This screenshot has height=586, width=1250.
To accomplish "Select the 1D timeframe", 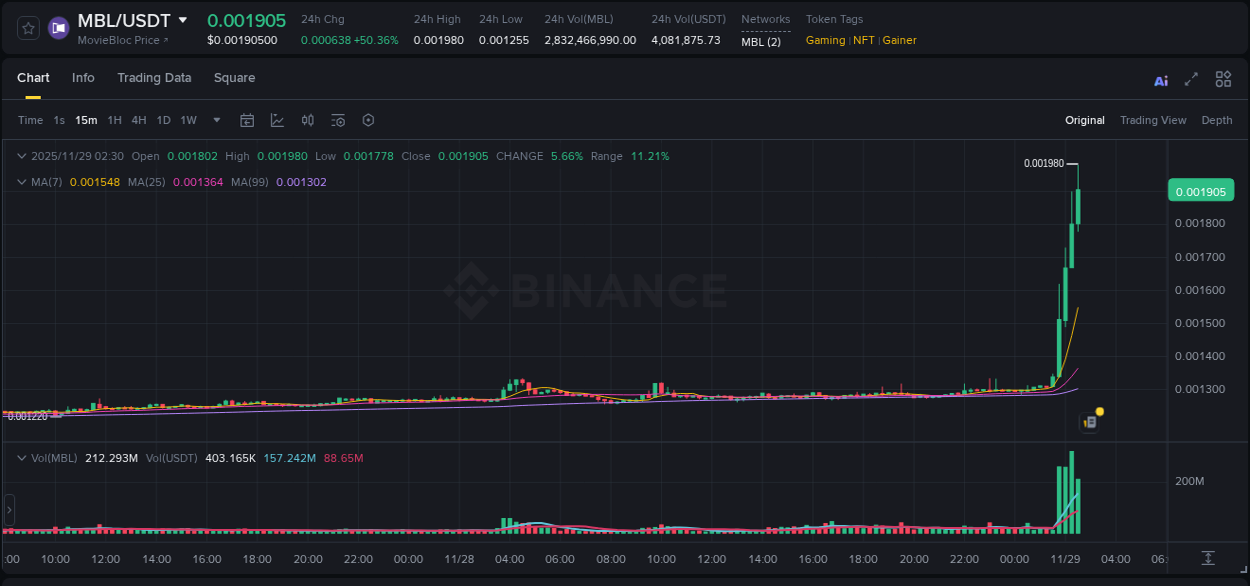I will pyautogui.click(x=163, y=120).
